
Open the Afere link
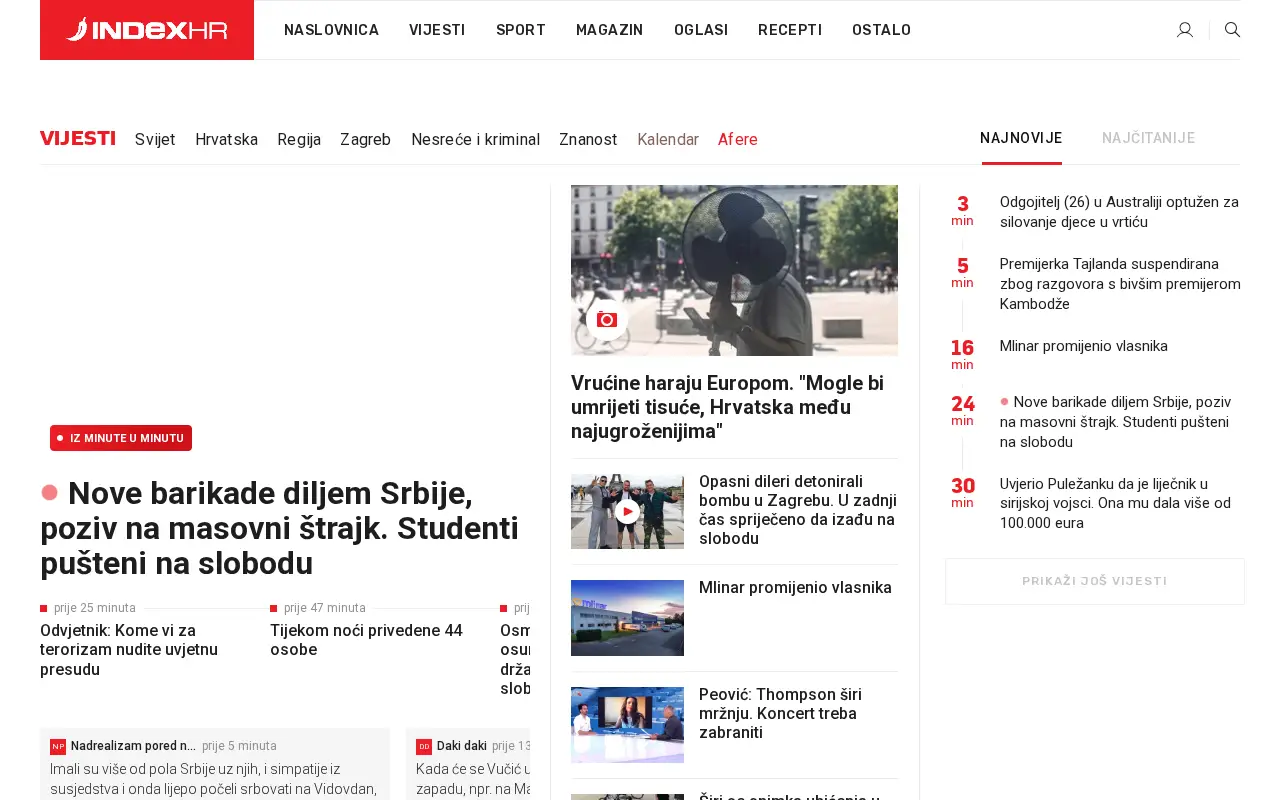(738, 140)
